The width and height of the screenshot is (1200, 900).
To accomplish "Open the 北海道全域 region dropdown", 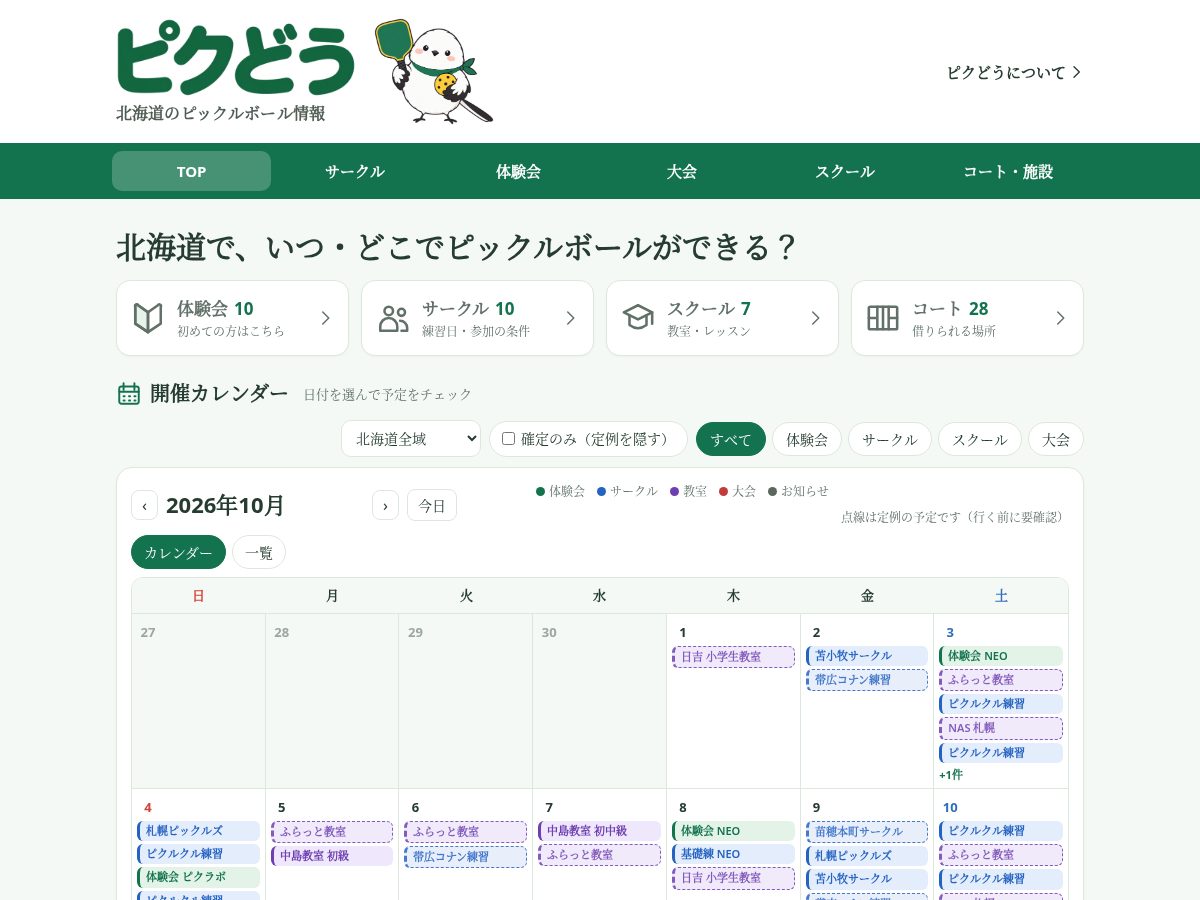I will point(411,439).
